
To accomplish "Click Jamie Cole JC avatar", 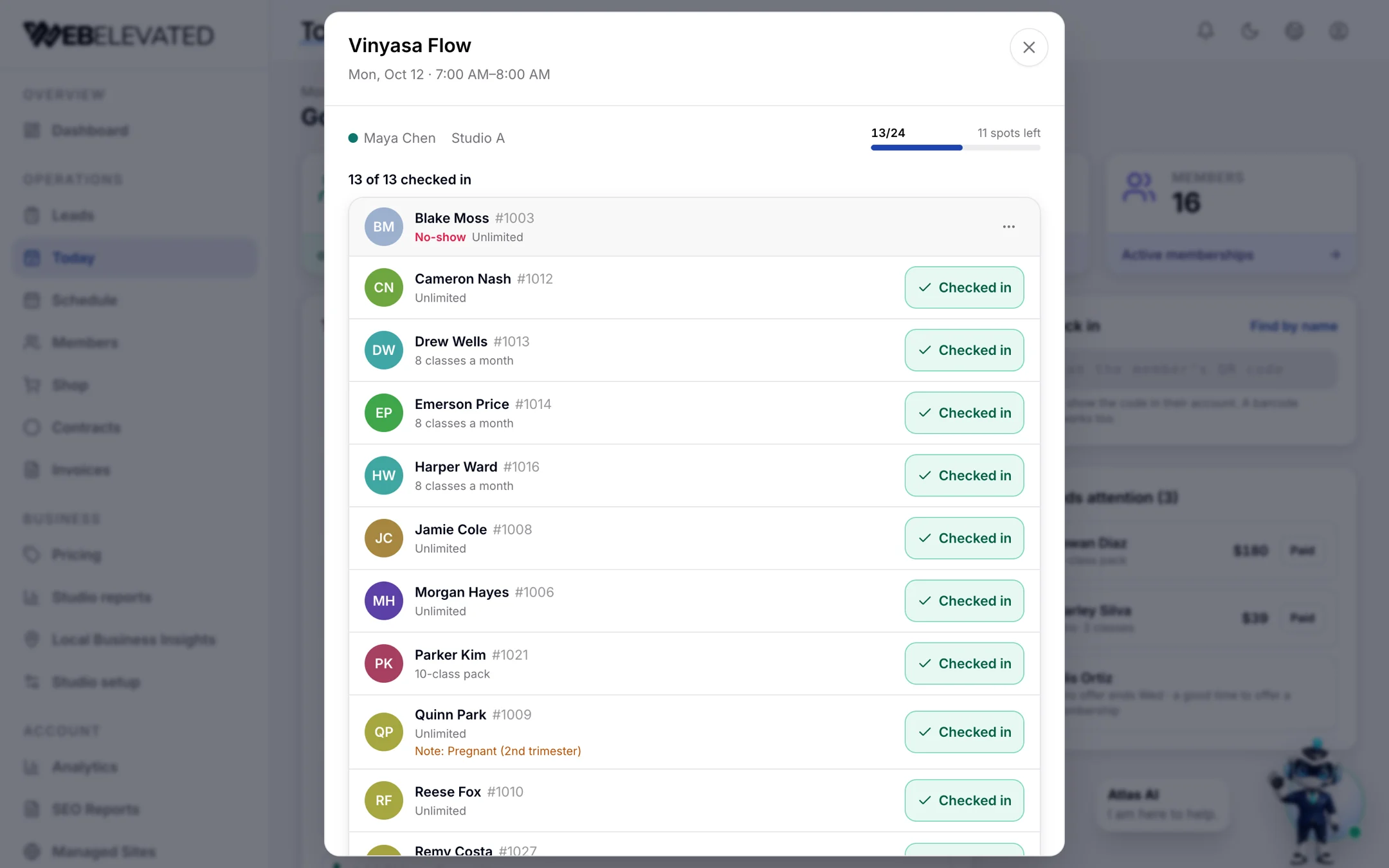I will pos(384,538).
